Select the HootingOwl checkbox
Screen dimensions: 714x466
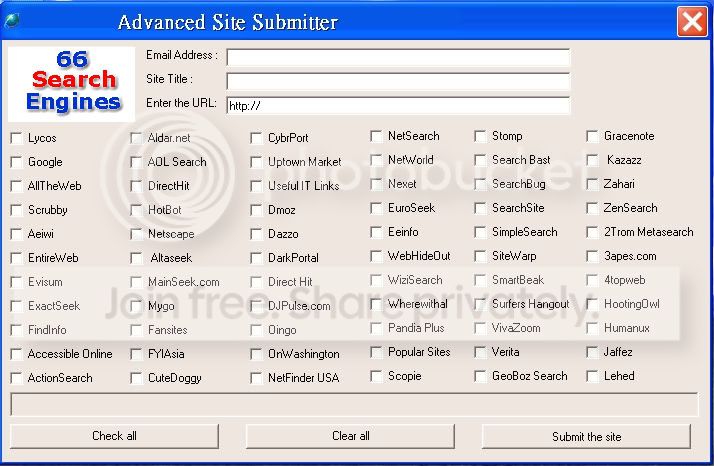click(x=592, y=304)
